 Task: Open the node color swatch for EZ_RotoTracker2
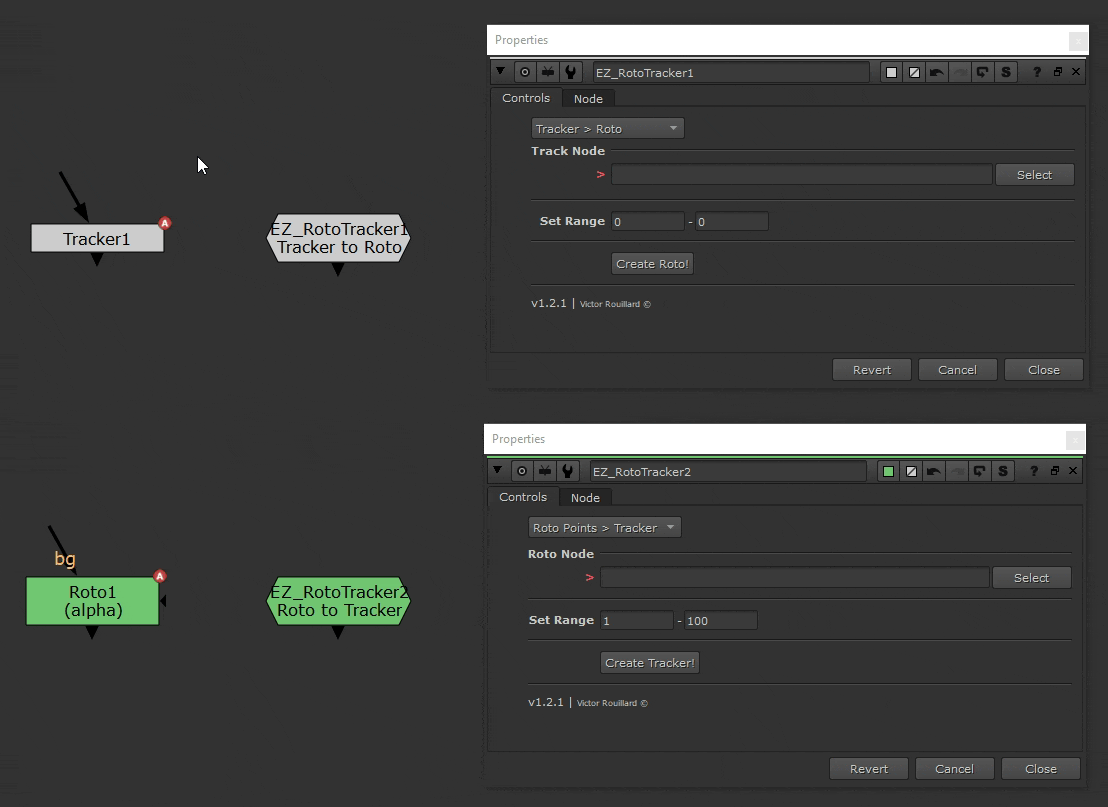888,470
